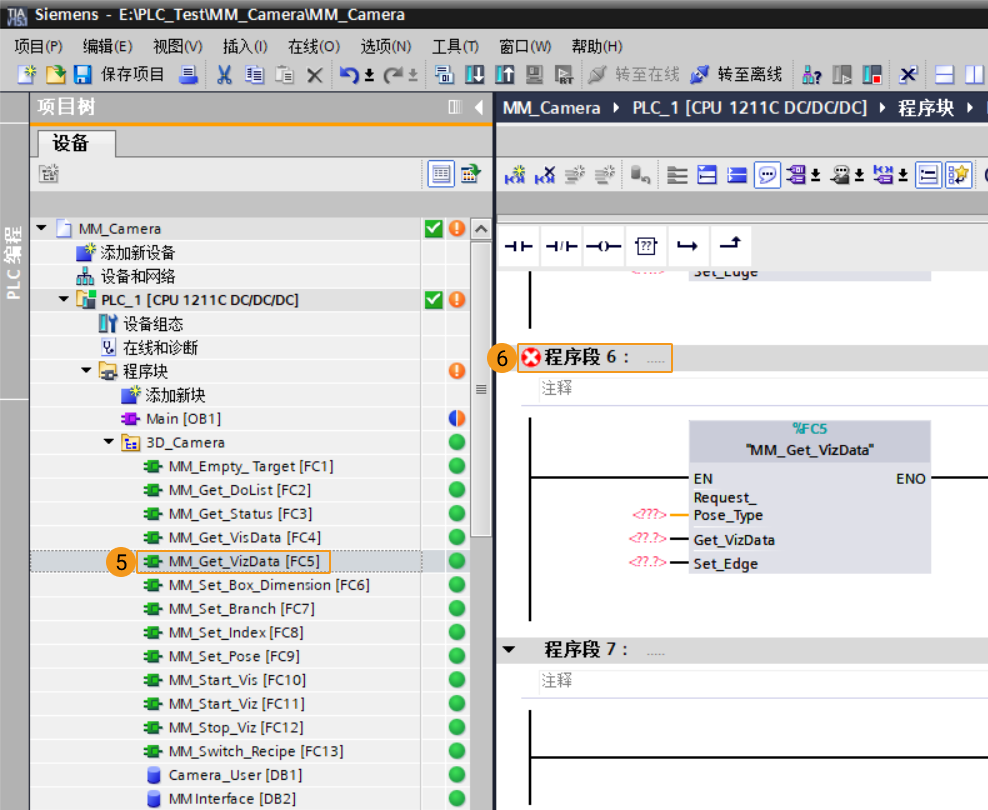Split editor space horizontally icon

click(944, 75)
